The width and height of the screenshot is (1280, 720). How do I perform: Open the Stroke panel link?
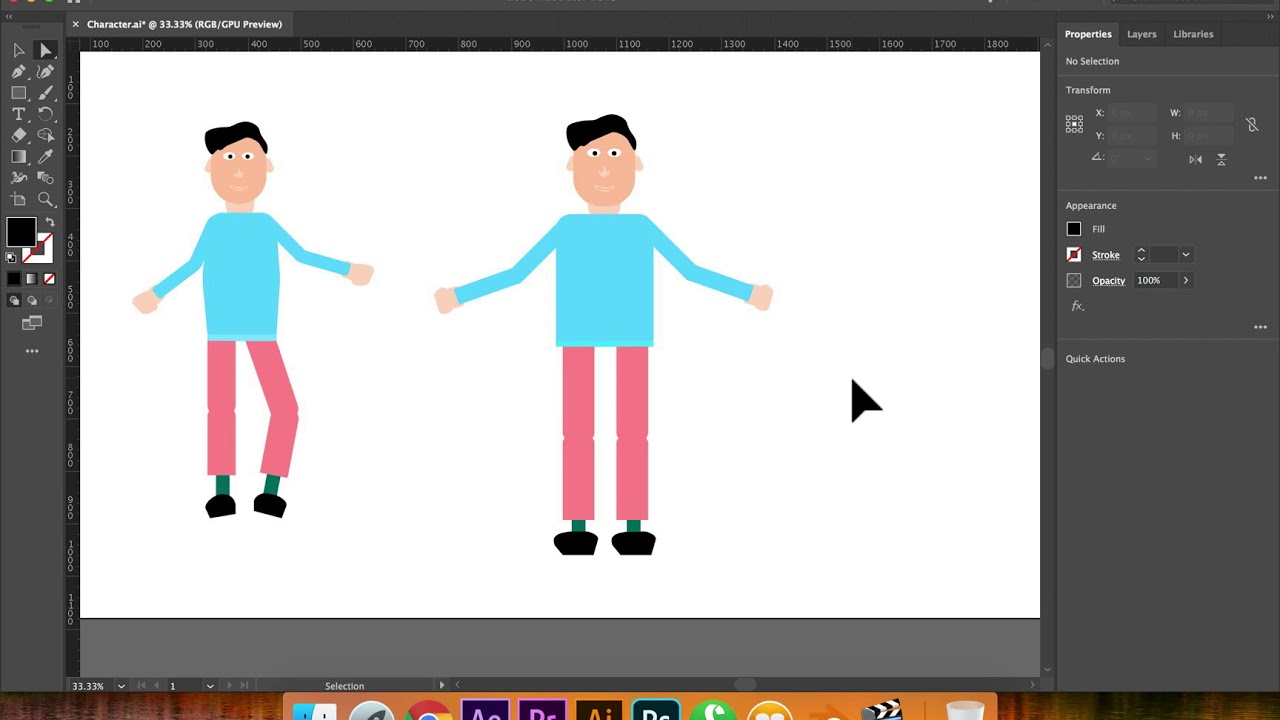tap(1105, 255)
